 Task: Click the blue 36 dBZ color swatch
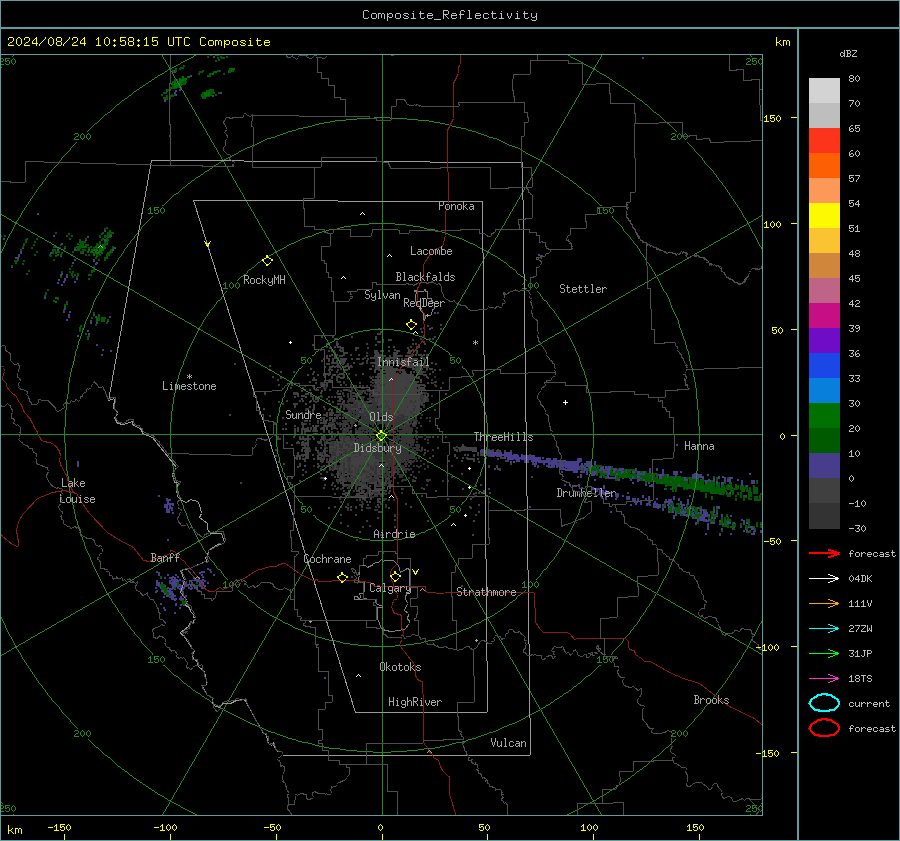[x=824, y=366]
